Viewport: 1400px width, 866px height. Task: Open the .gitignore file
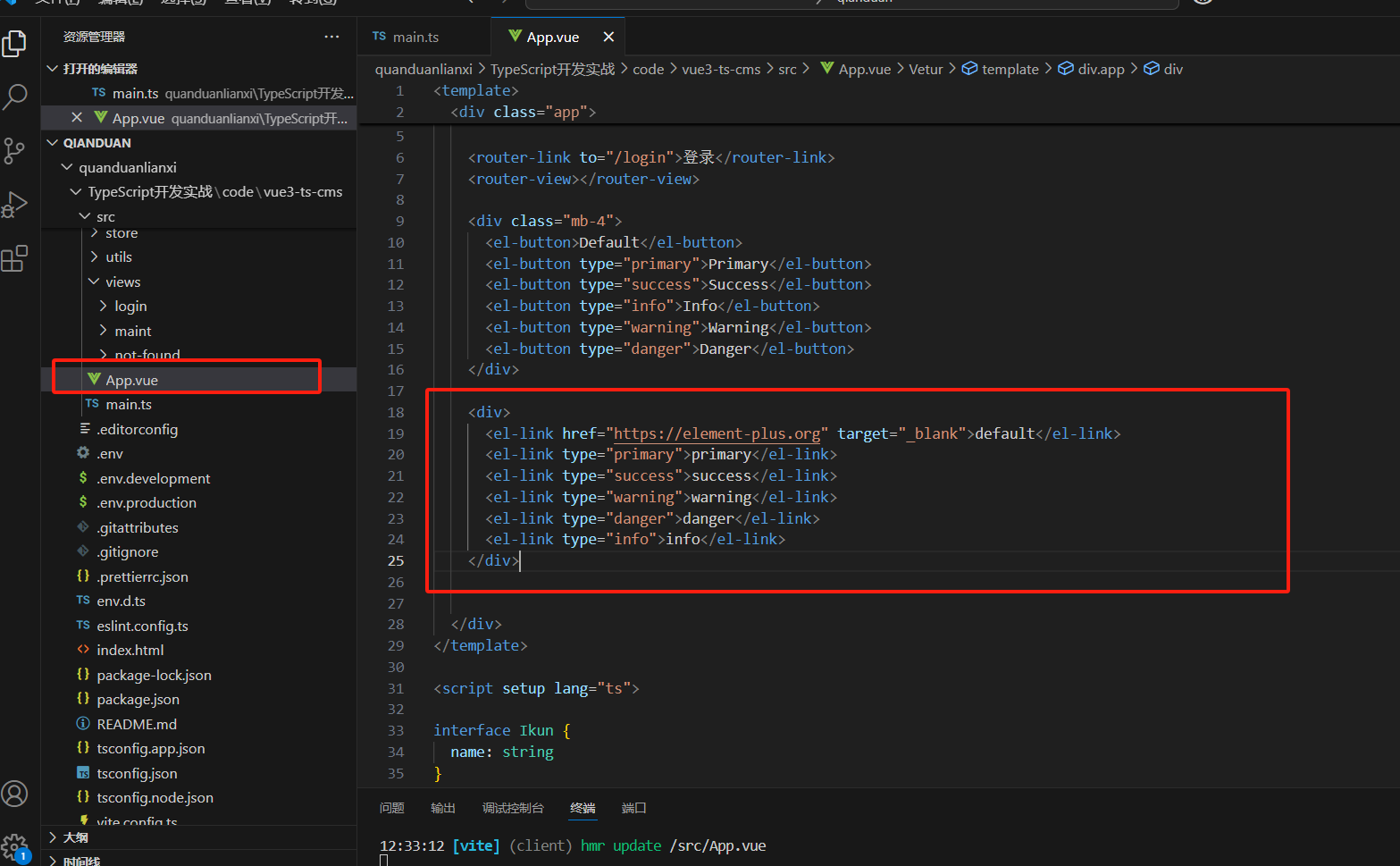pyautogui.click(x=198, y=551)
